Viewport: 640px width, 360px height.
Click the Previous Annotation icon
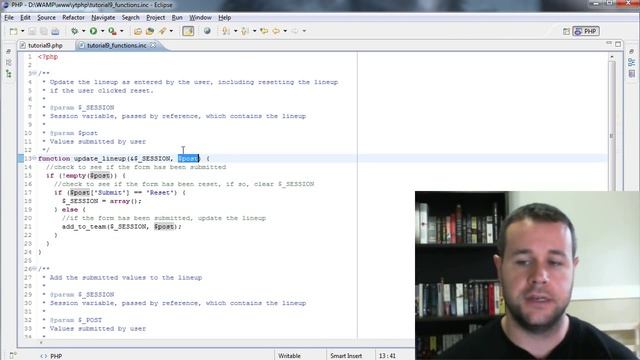pos(245,31)
